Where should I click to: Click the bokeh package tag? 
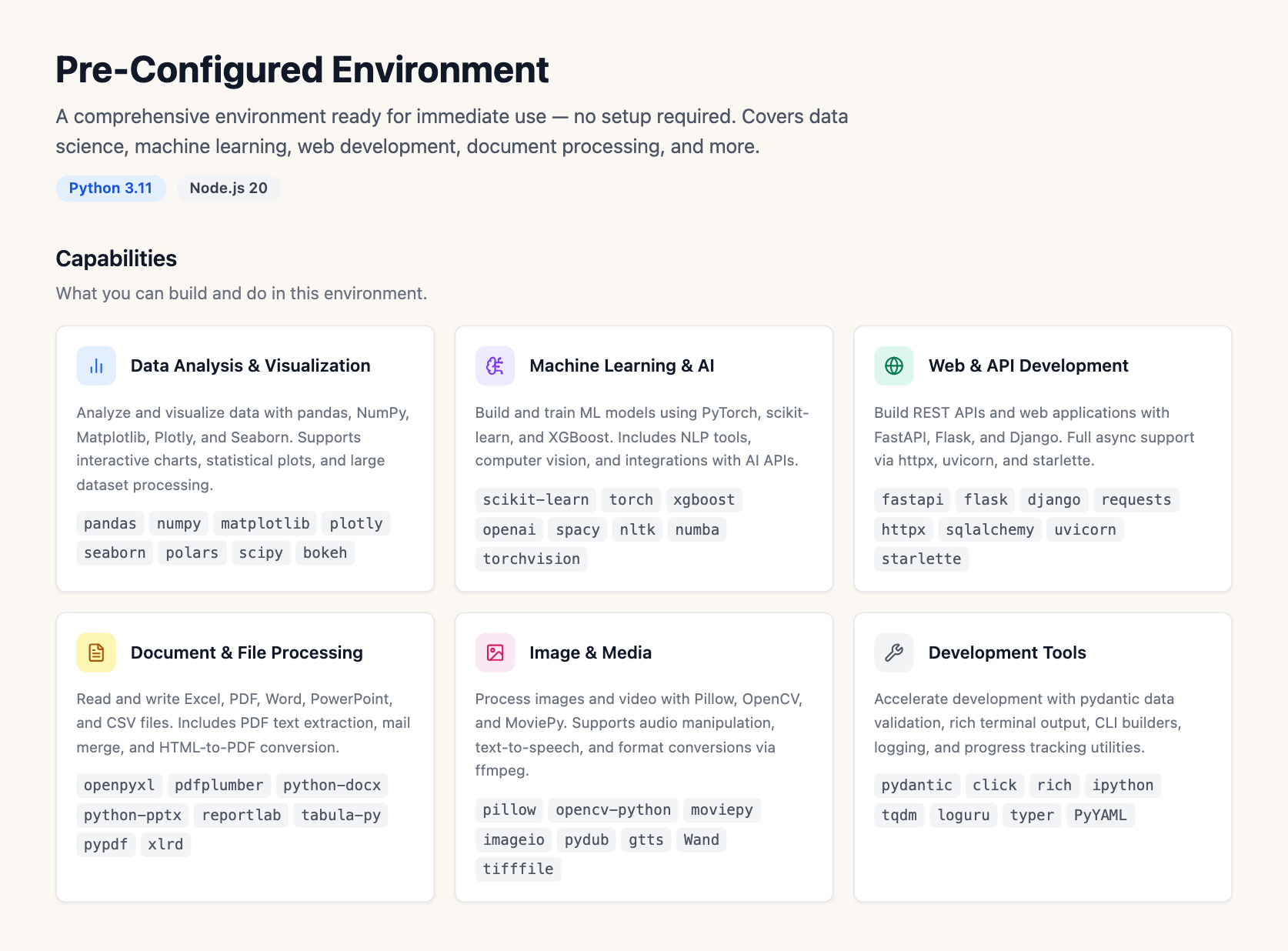(325, 552)
